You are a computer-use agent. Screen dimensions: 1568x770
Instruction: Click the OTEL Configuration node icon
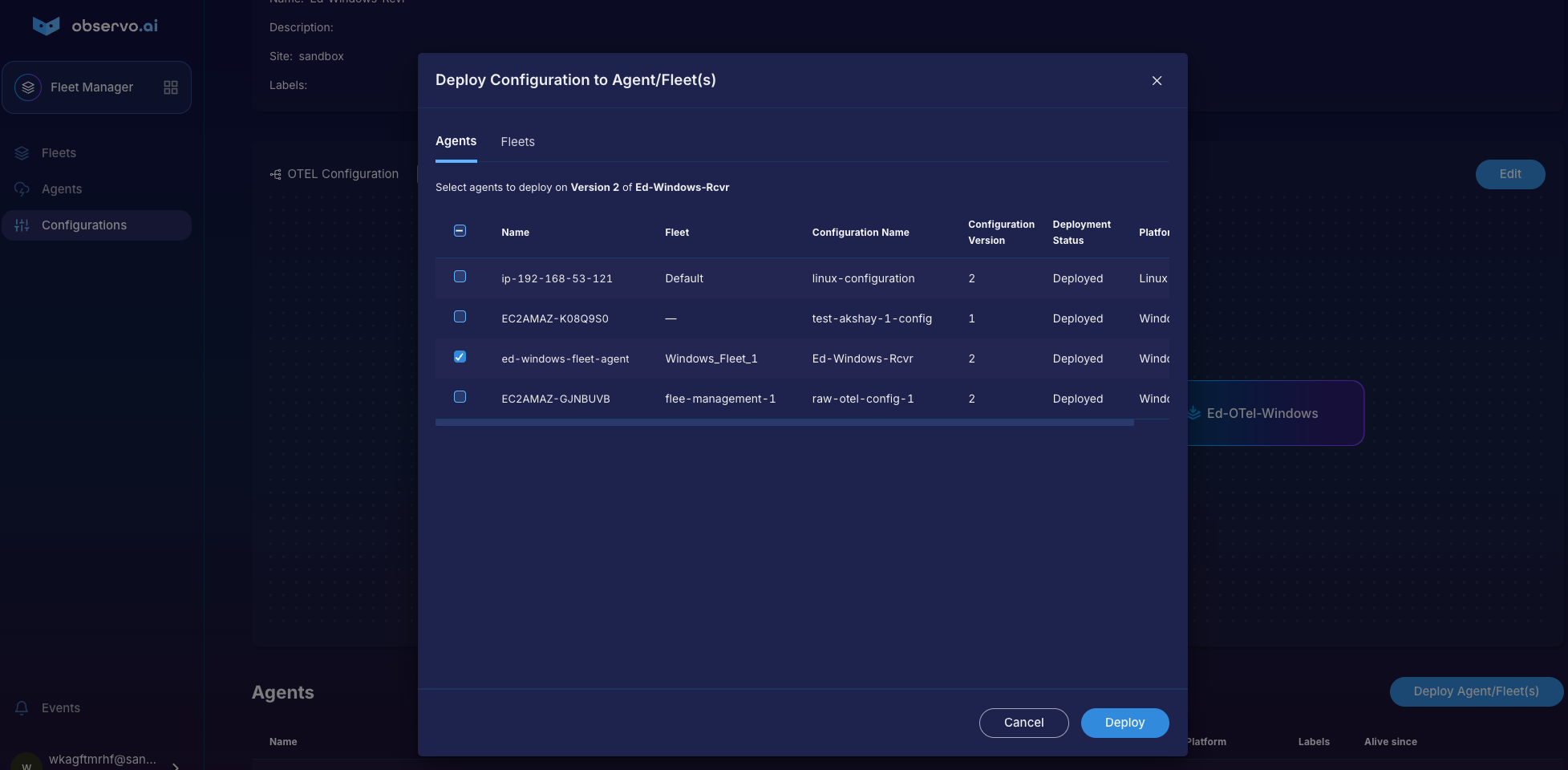tap(276, 174)
